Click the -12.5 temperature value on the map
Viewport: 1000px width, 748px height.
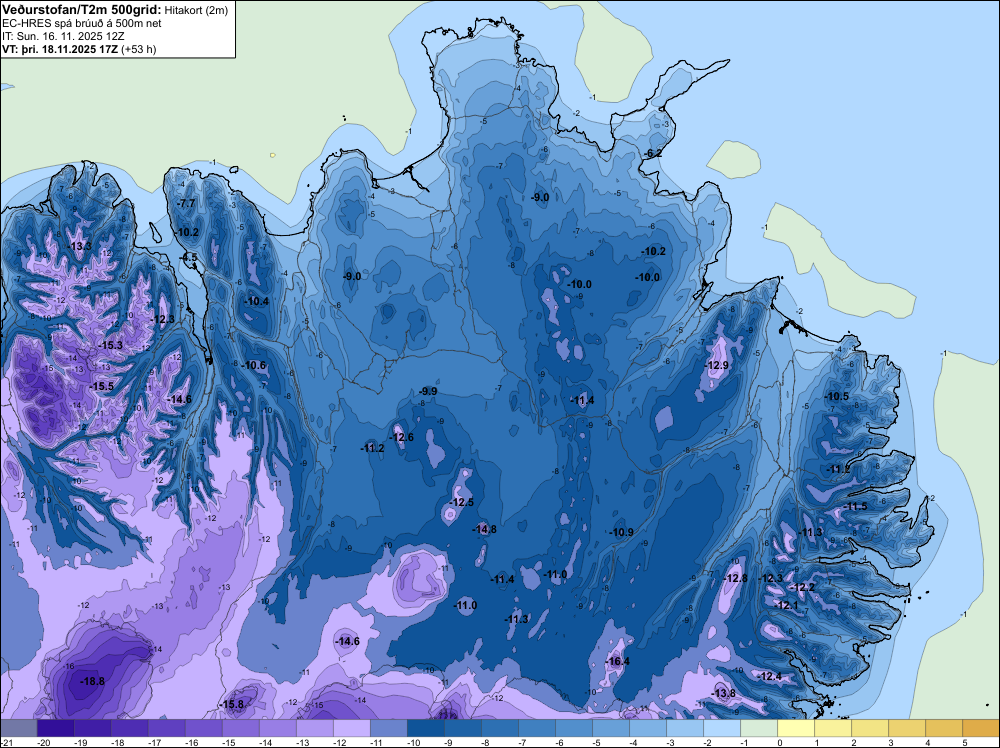click(462, 502)
